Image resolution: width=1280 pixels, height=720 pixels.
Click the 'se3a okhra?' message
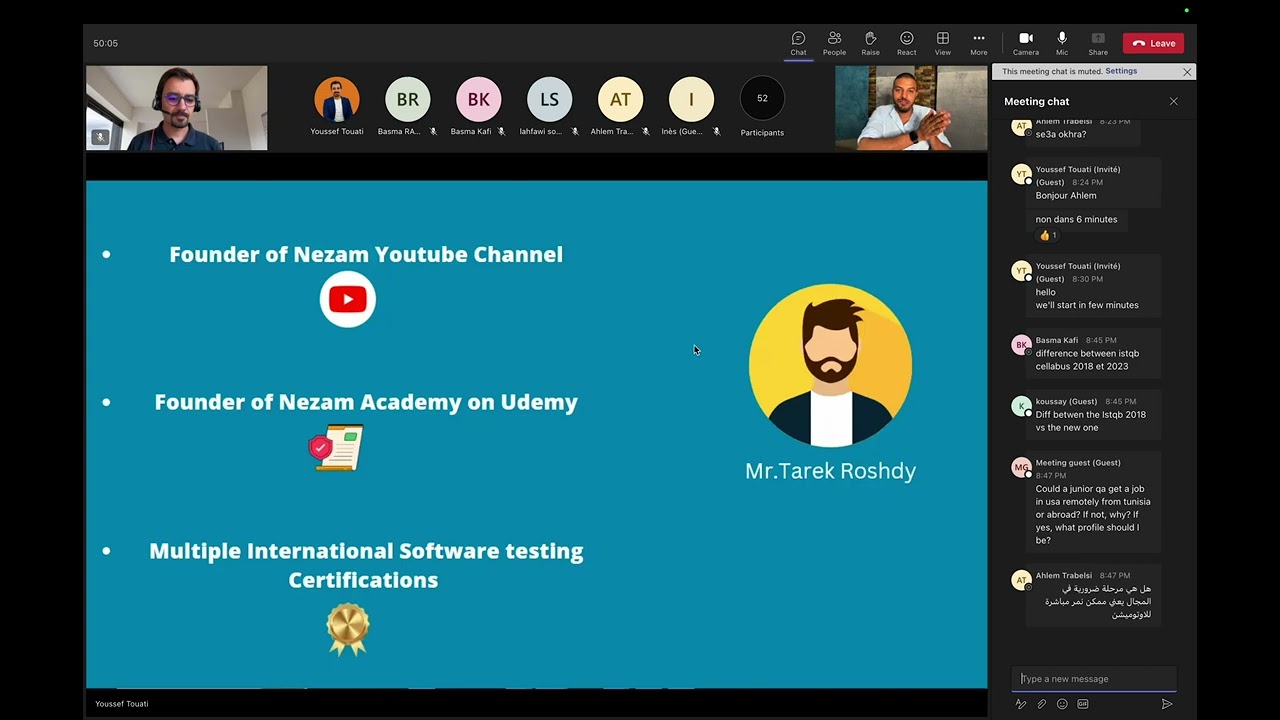pyautogui.click(x=1060, y=134)
